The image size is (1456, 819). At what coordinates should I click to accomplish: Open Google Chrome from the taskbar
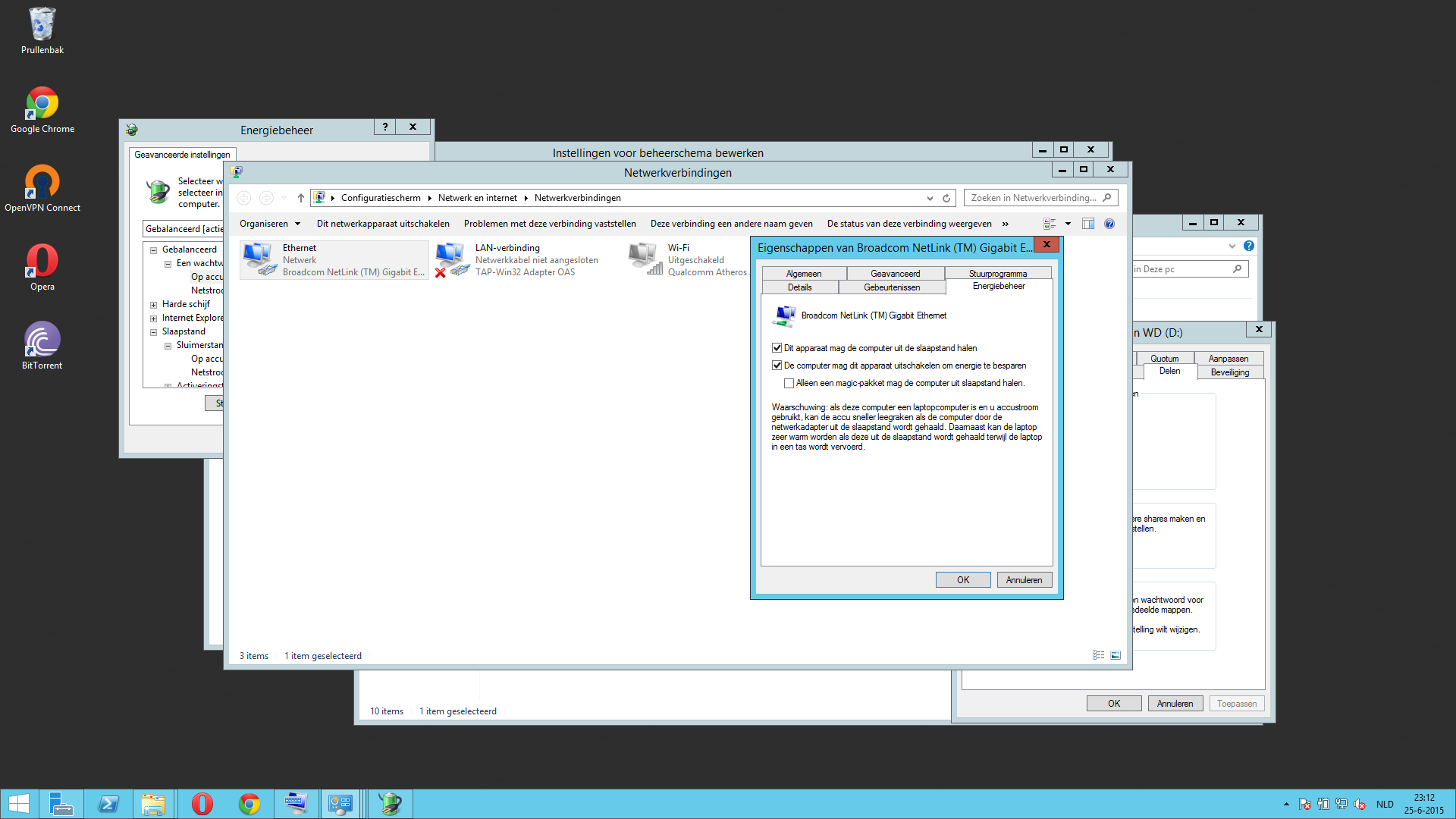[249, 803]
